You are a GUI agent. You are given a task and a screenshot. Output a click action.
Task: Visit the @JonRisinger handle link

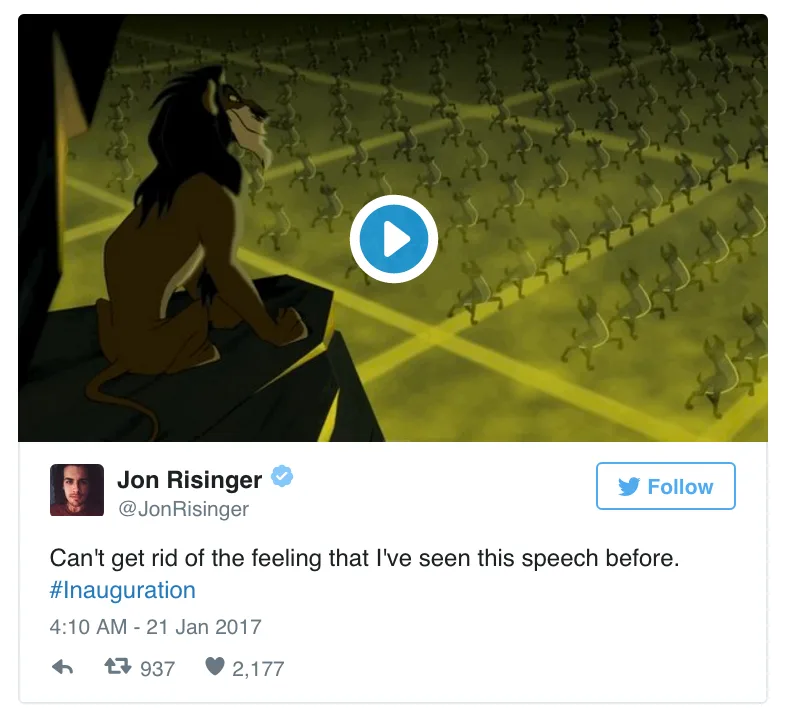pyautogui.click(x=183, y=509)
